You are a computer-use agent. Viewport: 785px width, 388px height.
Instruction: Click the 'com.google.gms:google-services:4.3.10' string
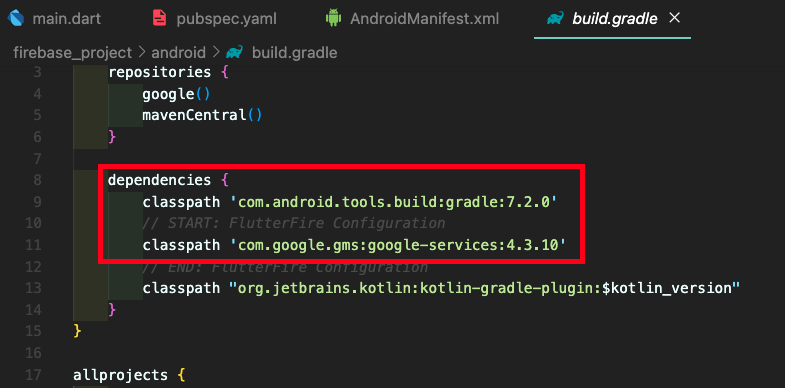(x=398, y=245)
